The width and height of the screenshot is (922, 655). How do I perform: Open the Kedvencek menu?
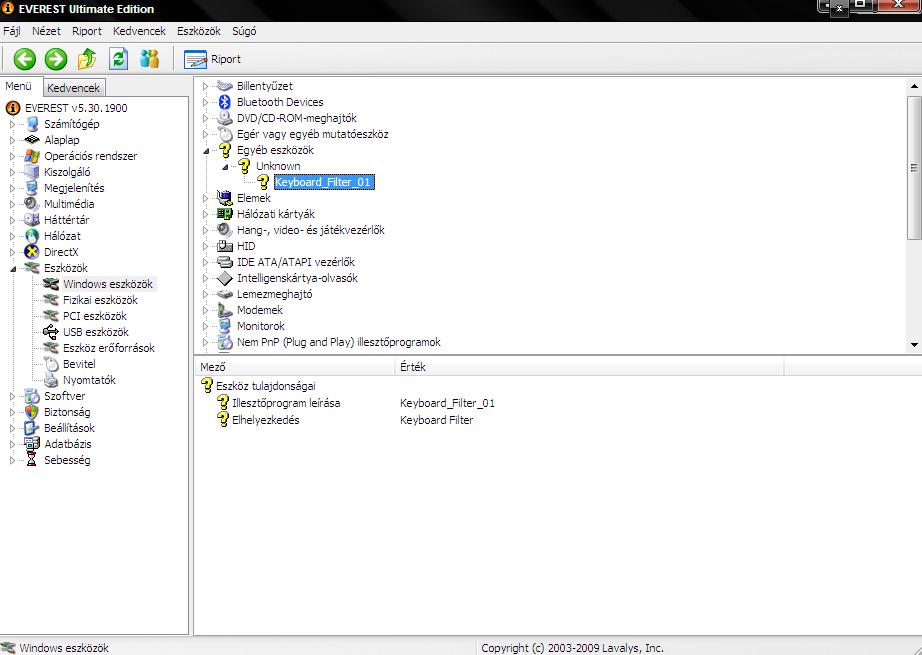click(x=139, y=31)
